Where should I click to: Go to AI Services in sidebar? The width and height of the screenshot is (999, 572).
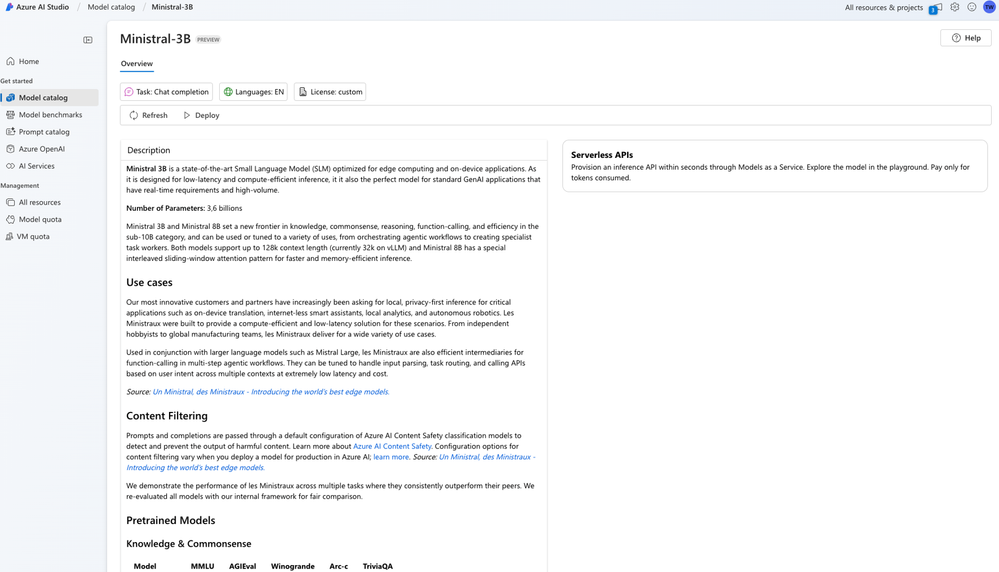36,166
